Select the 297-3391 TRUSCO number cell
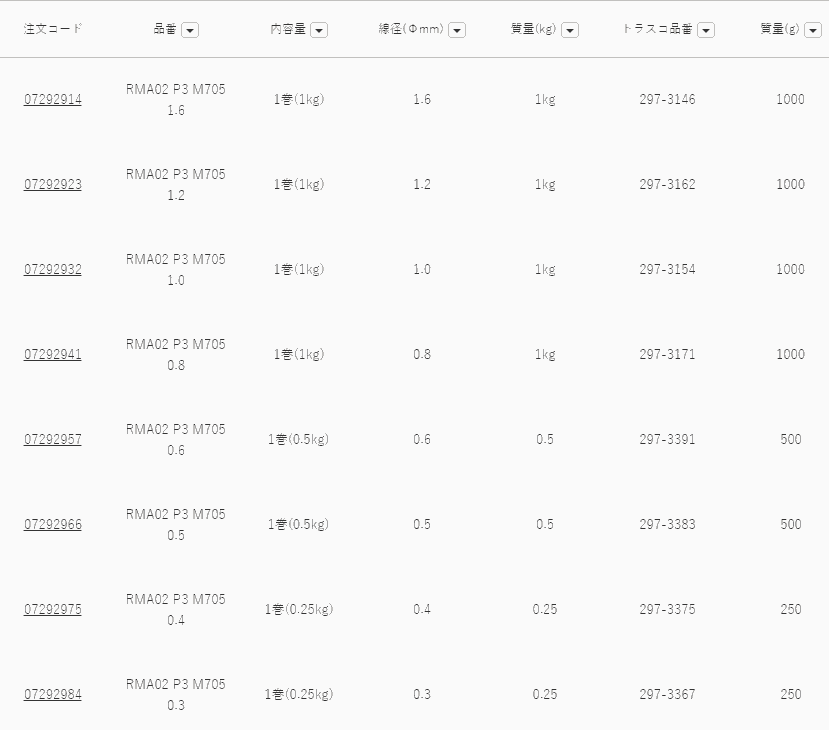The width and height of the screenshot is (829, 730). [667, 440]
